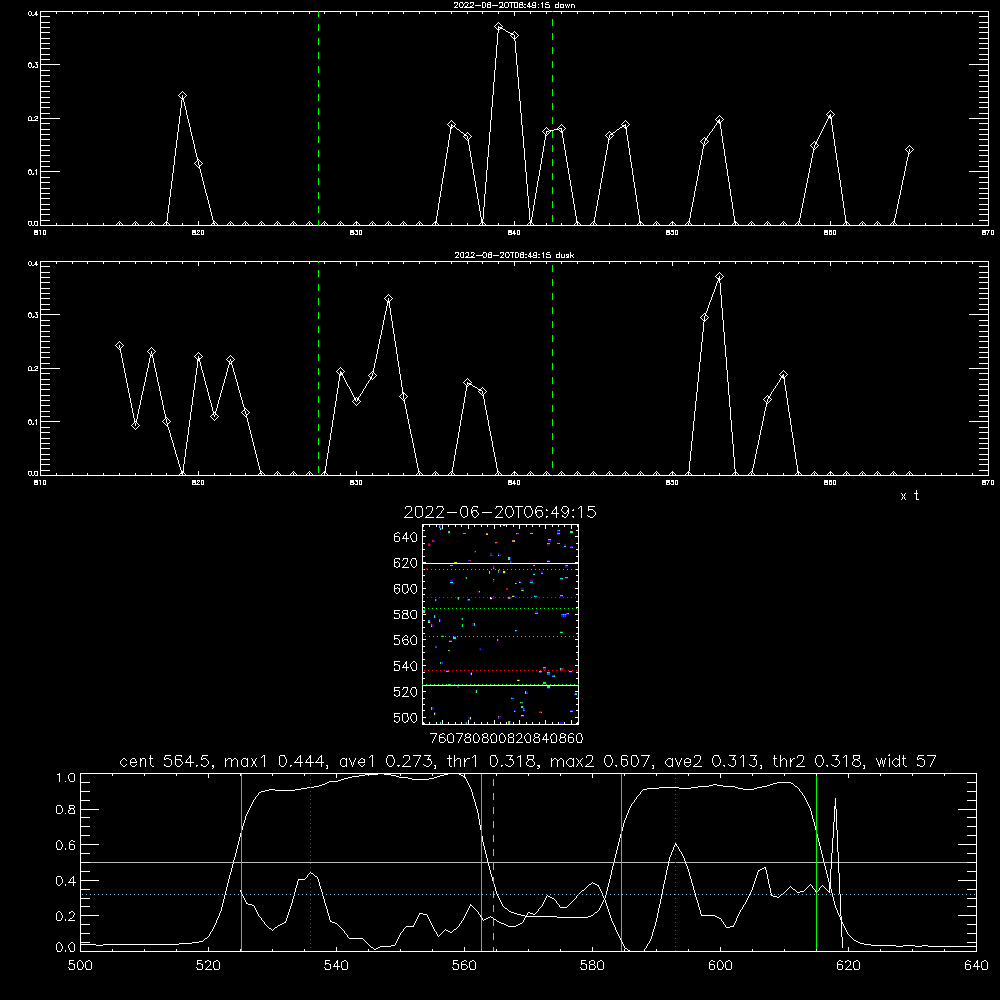Image resolution: width=1000 pixels, height=1000 pixels.
Task: Click the dawn plot title text
Action: click(514, 5)
